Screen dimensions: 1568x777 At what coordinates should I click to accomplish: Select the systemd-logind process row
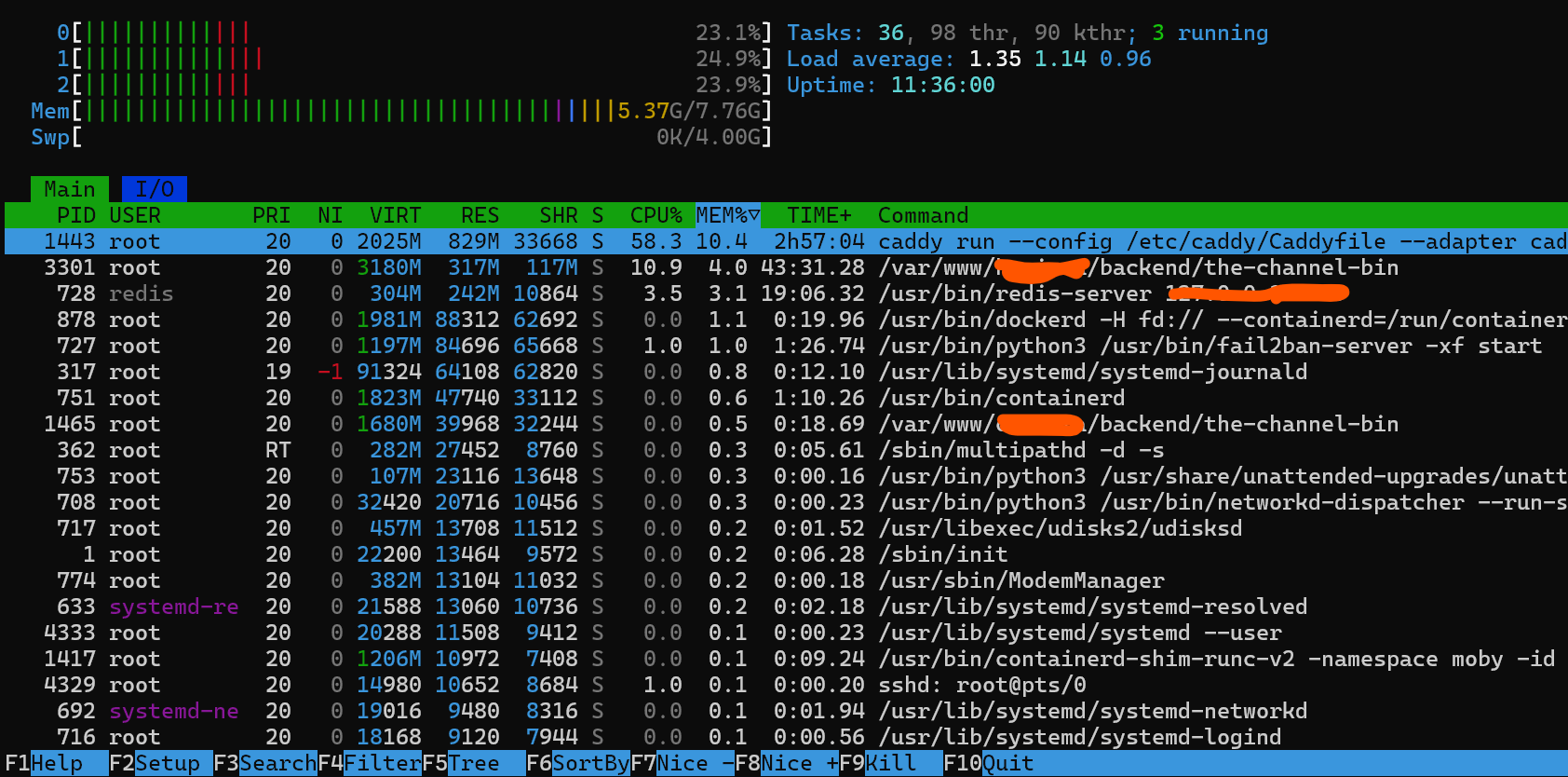point(786,737)
